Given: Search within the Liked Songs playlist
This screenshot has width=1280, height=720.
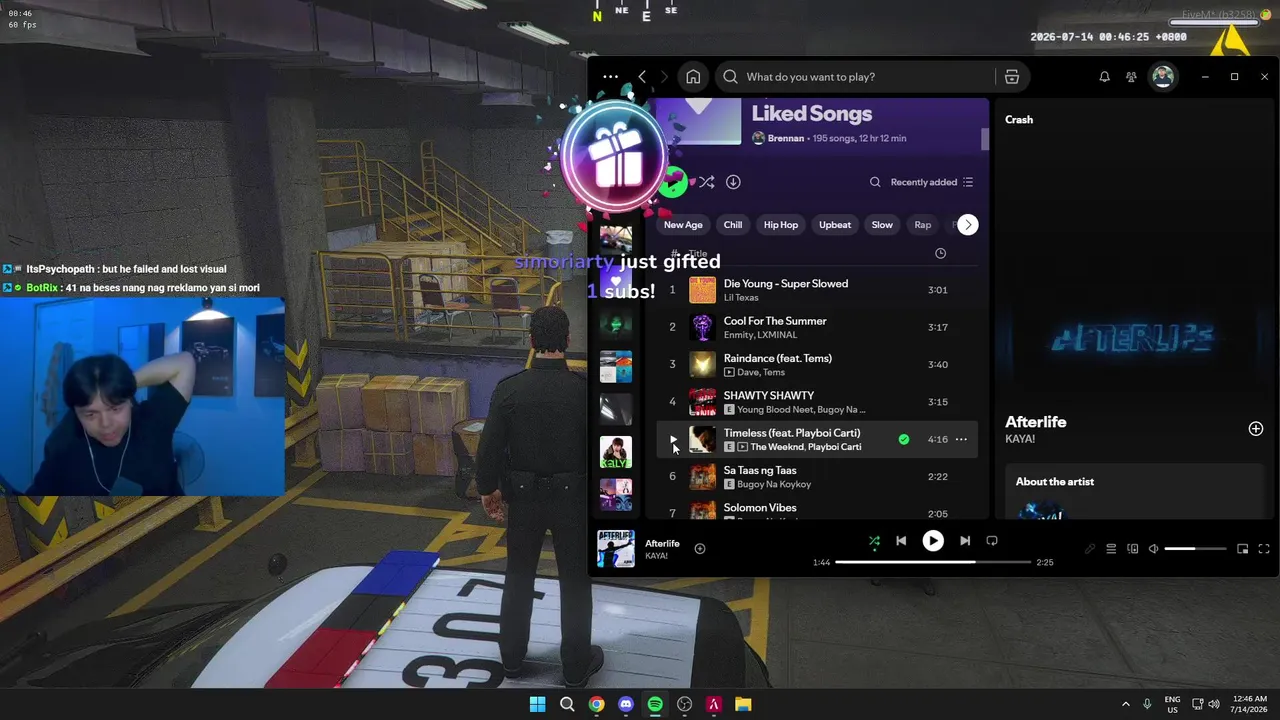Looking at the screenshot, I should point(875,182).
